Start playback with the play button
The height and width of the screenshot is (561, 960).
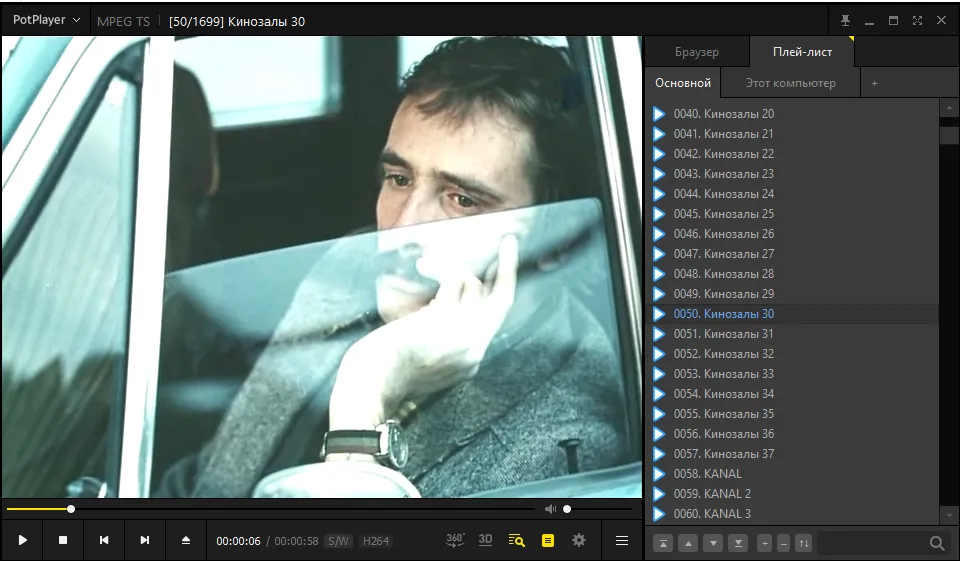[23, 540]
